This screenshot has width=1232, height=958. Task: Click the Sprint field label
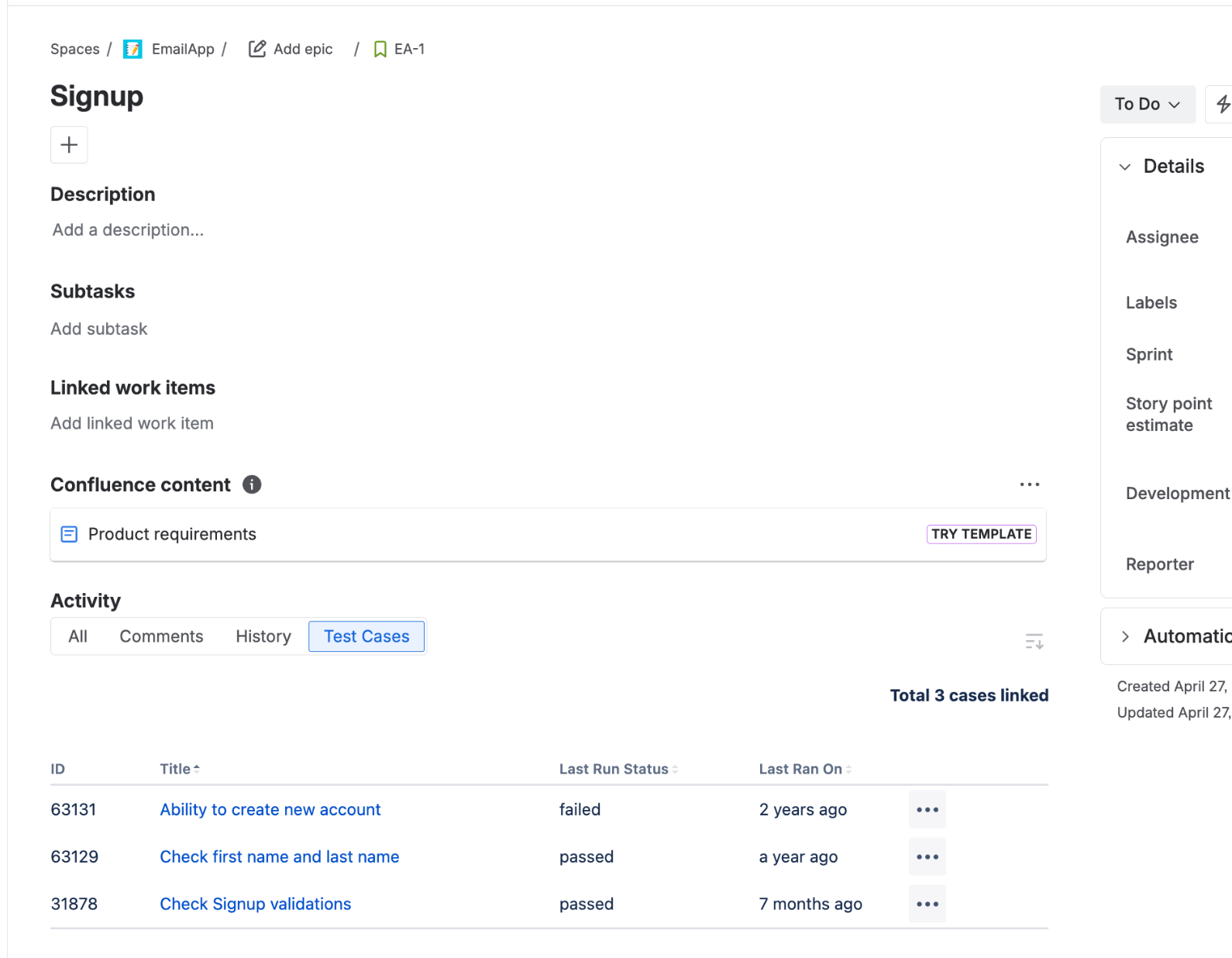pos(1149,355)
